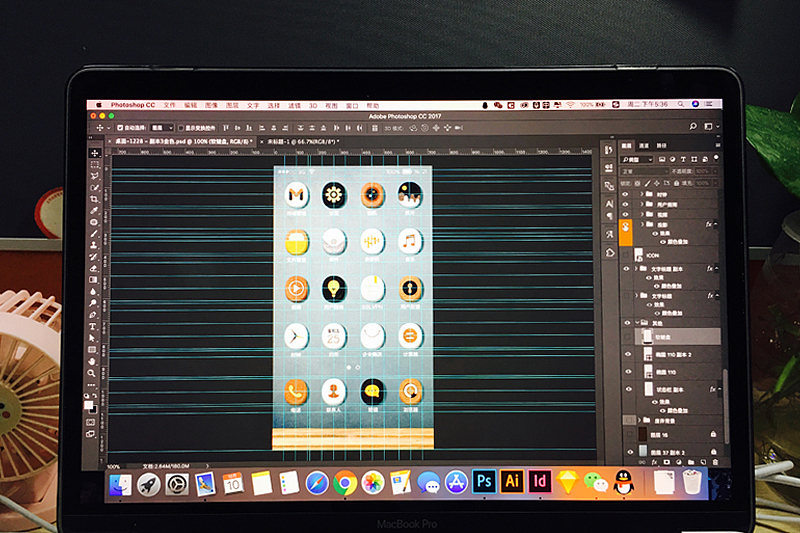Expand the 文字标题 副本 group
Image resolution: width=800 pixels, height=533 pixels.
coord(636,268)
